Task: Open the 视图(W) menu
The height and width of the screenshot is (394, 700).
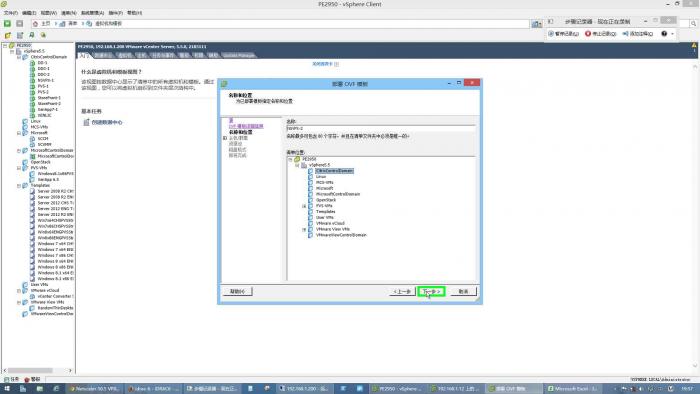Action: (x=49, y=13)
